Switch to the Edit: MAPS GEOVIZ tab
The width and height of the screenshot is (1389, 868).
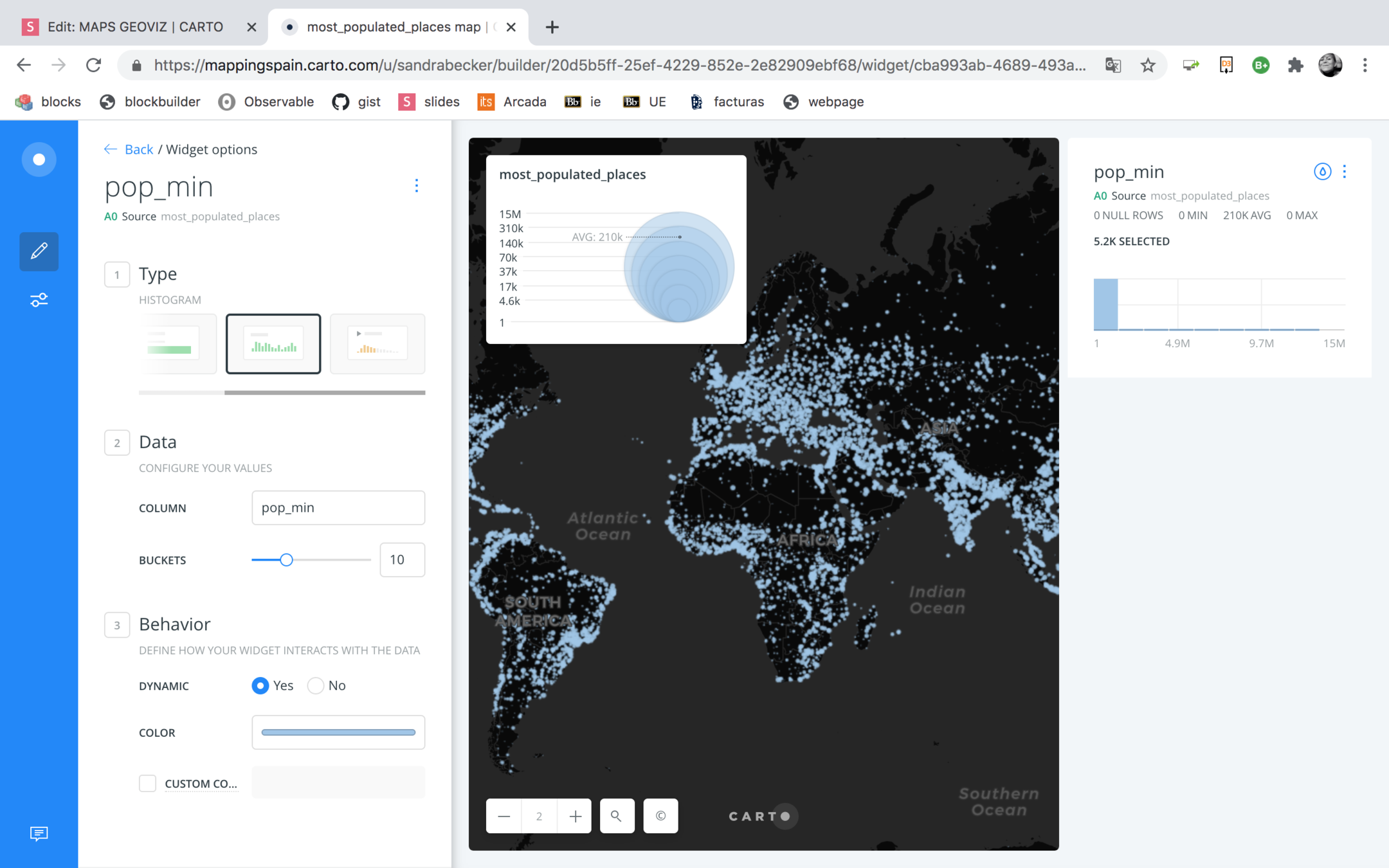click(x=135, y=27)
